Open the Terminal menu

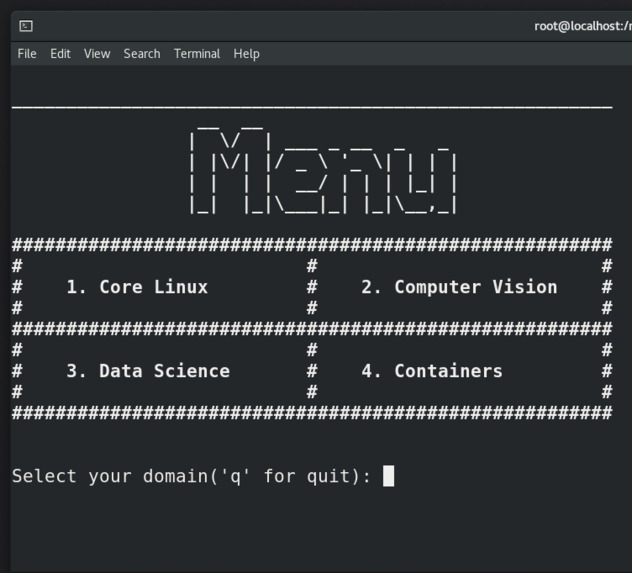point(197,54)
